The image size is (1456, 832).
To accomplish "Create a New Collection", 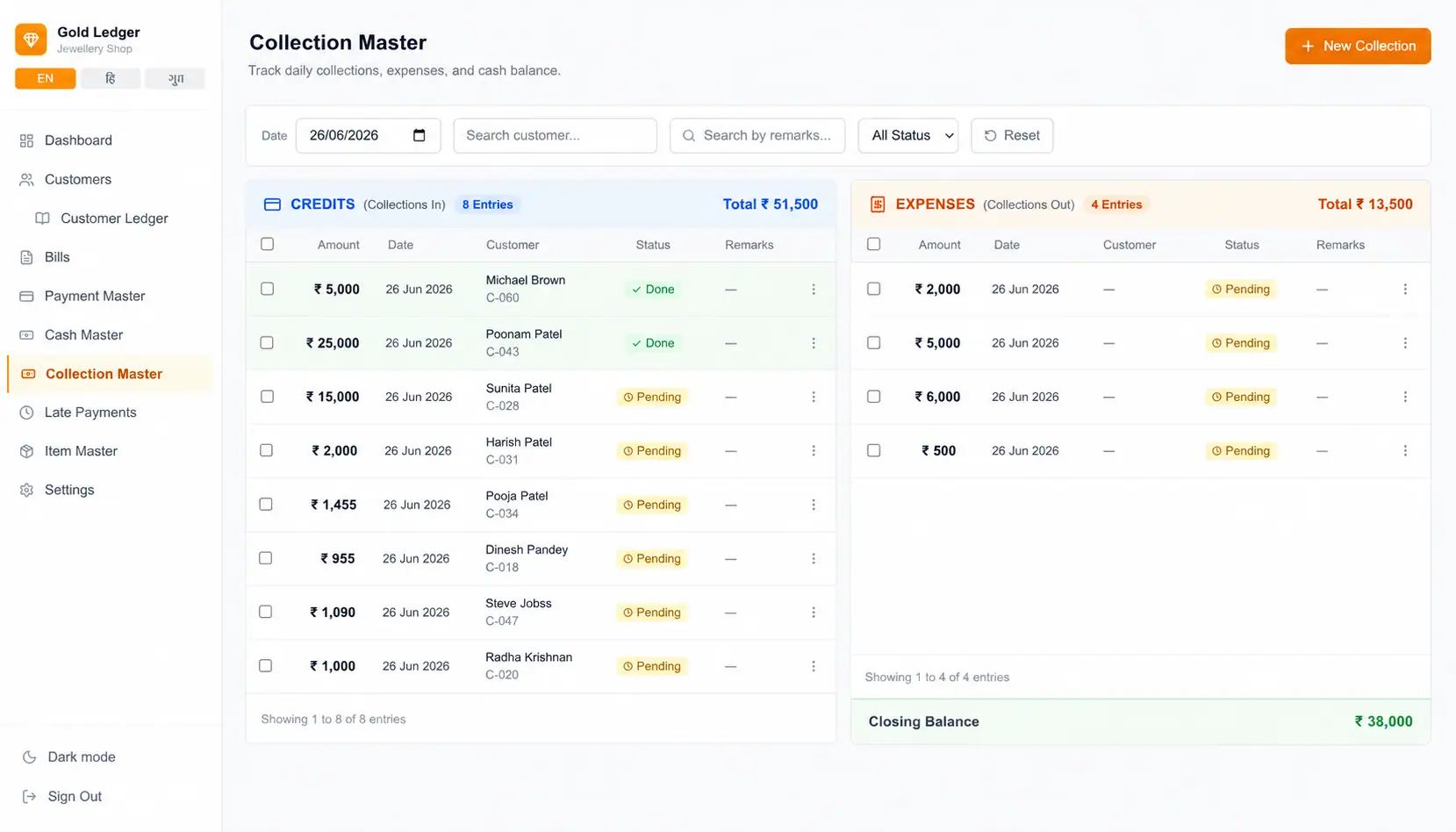I will [1358, 46].
